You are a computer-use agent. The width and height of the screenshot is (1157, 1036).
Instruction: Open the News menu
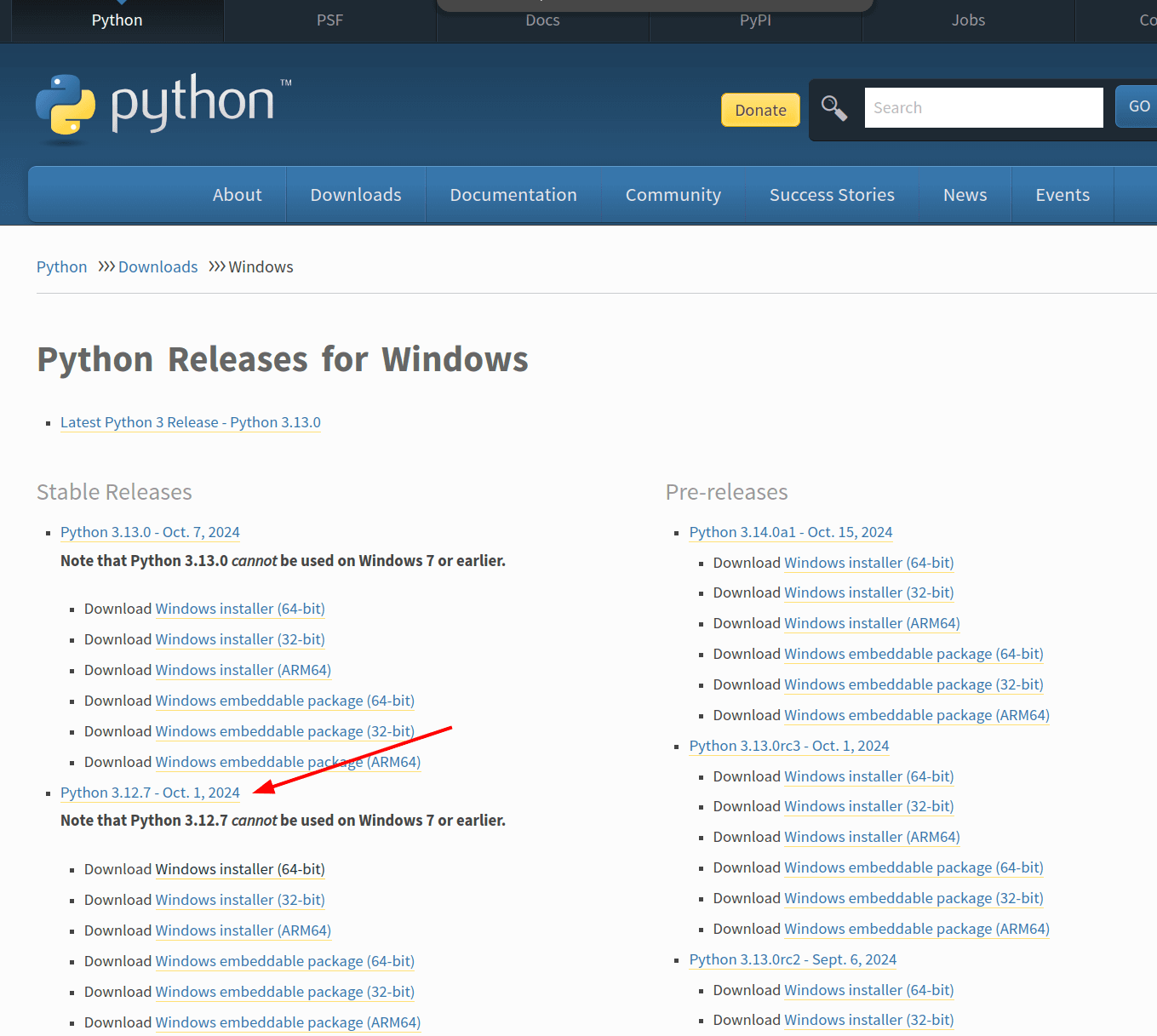[x=965, y=195]
